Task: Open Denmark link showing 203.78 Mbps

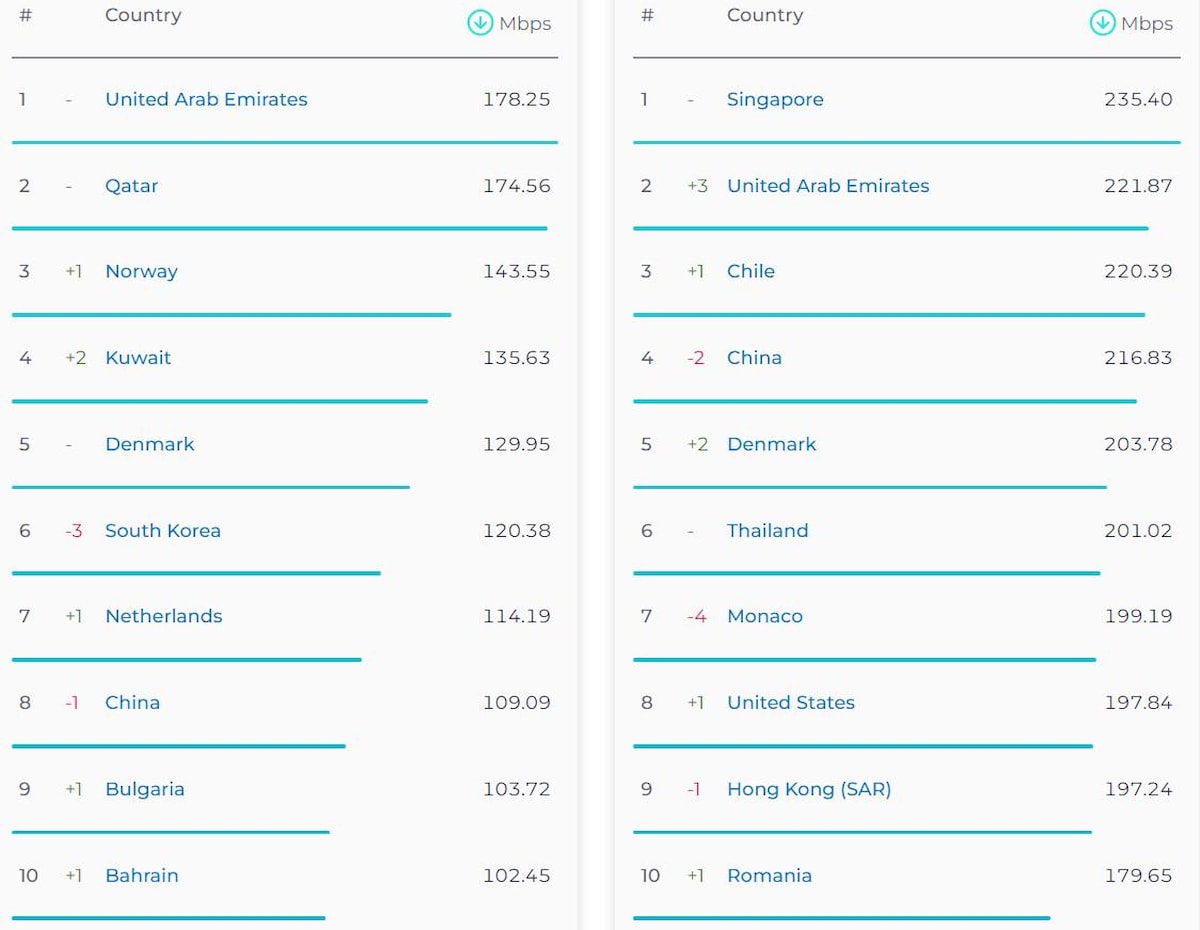Action: click(771, 445)
